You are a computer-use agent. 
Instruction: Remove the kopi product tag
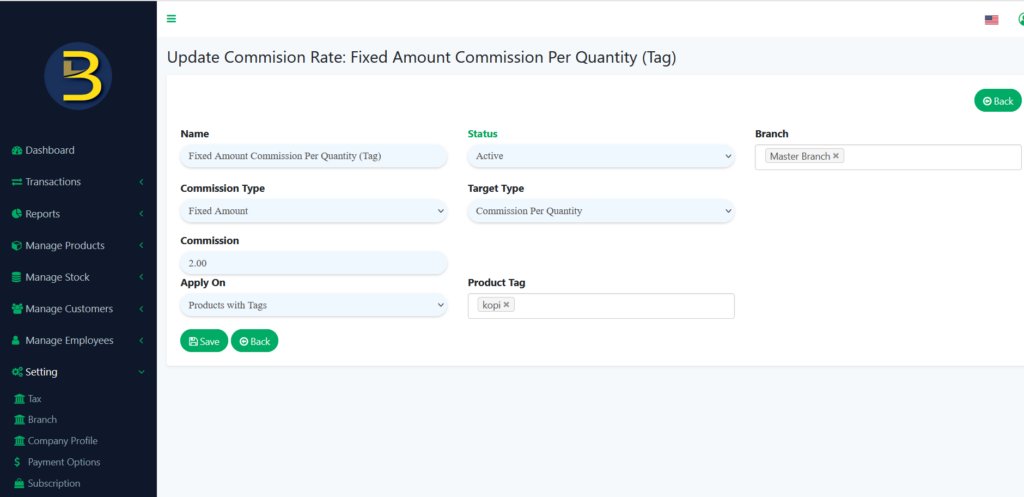pos(506,305)
